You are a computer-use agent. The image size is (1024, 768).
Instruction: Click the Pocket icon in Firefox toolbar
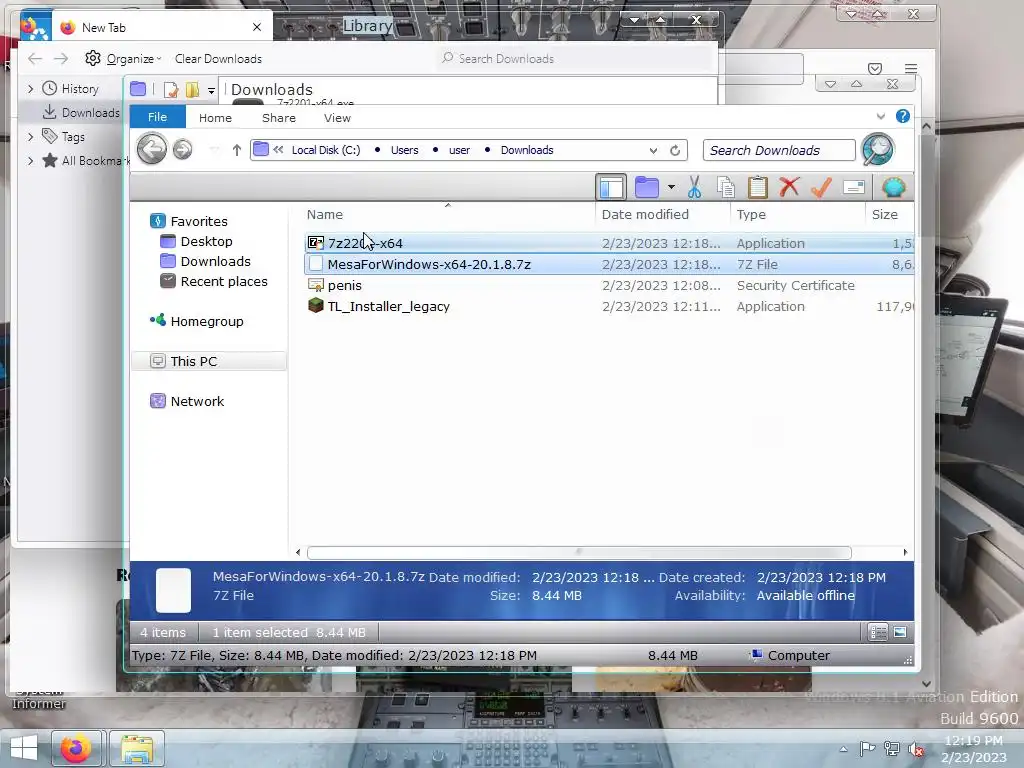coord(875,69)
